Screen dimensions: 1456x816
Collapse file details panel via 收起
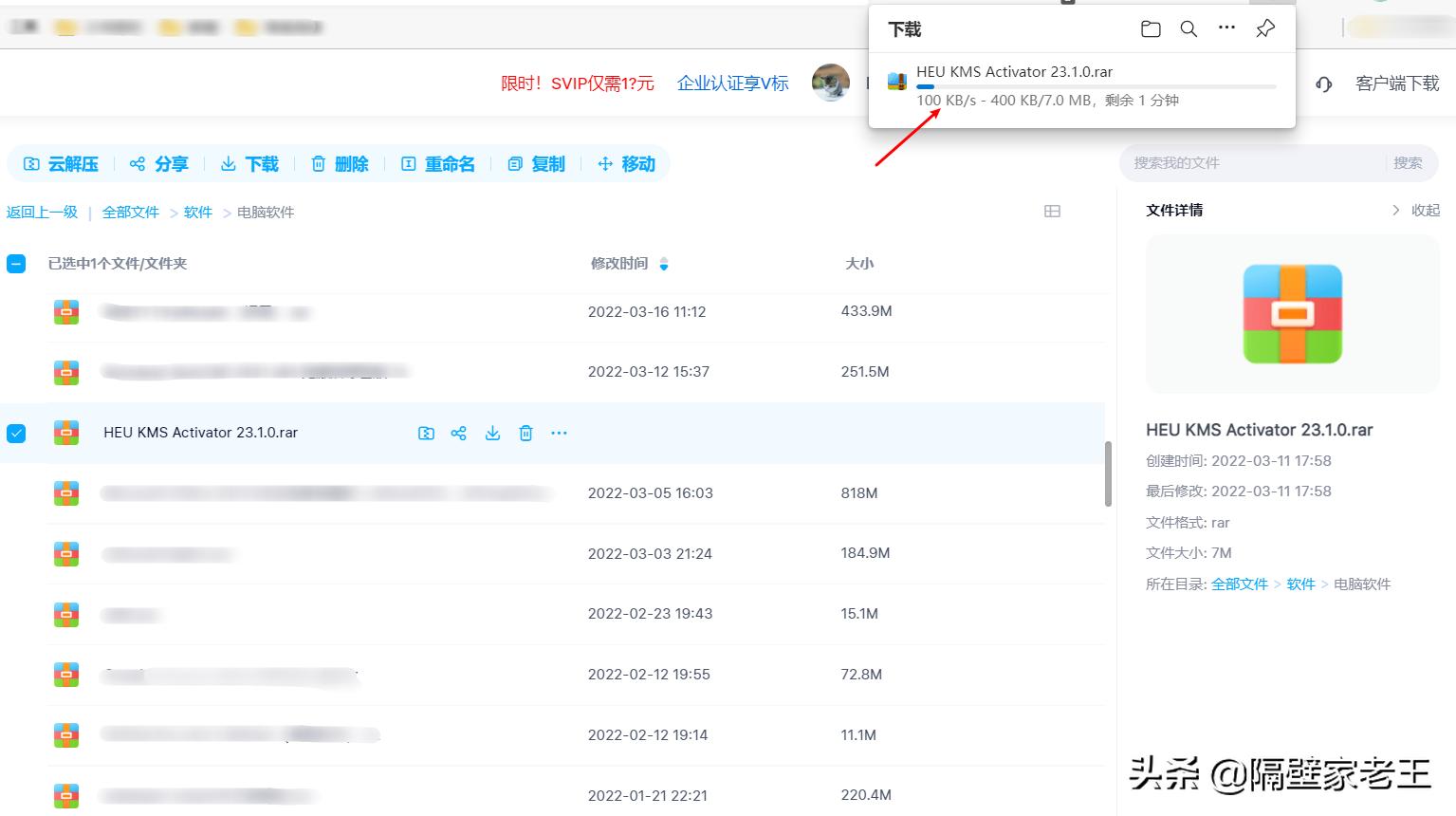1426,210
